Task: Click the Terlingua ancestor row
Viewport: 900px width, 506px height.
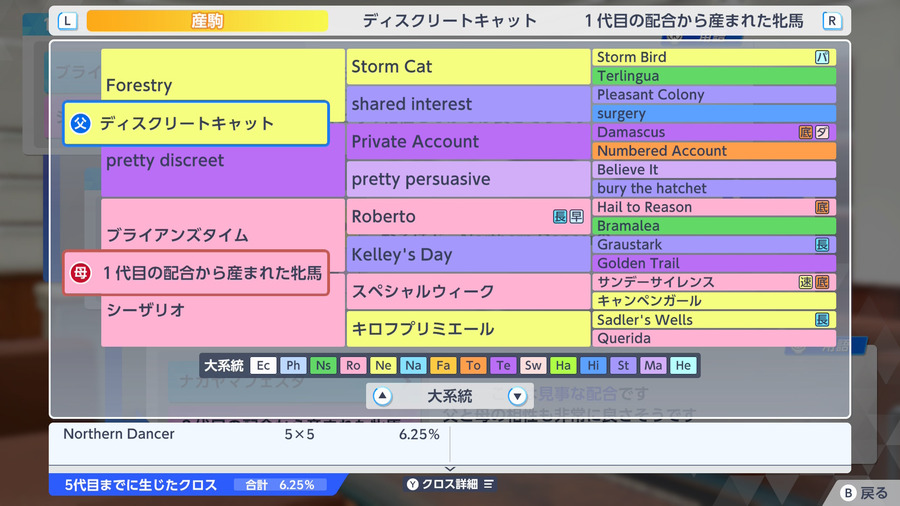Action: coord(714,76)
